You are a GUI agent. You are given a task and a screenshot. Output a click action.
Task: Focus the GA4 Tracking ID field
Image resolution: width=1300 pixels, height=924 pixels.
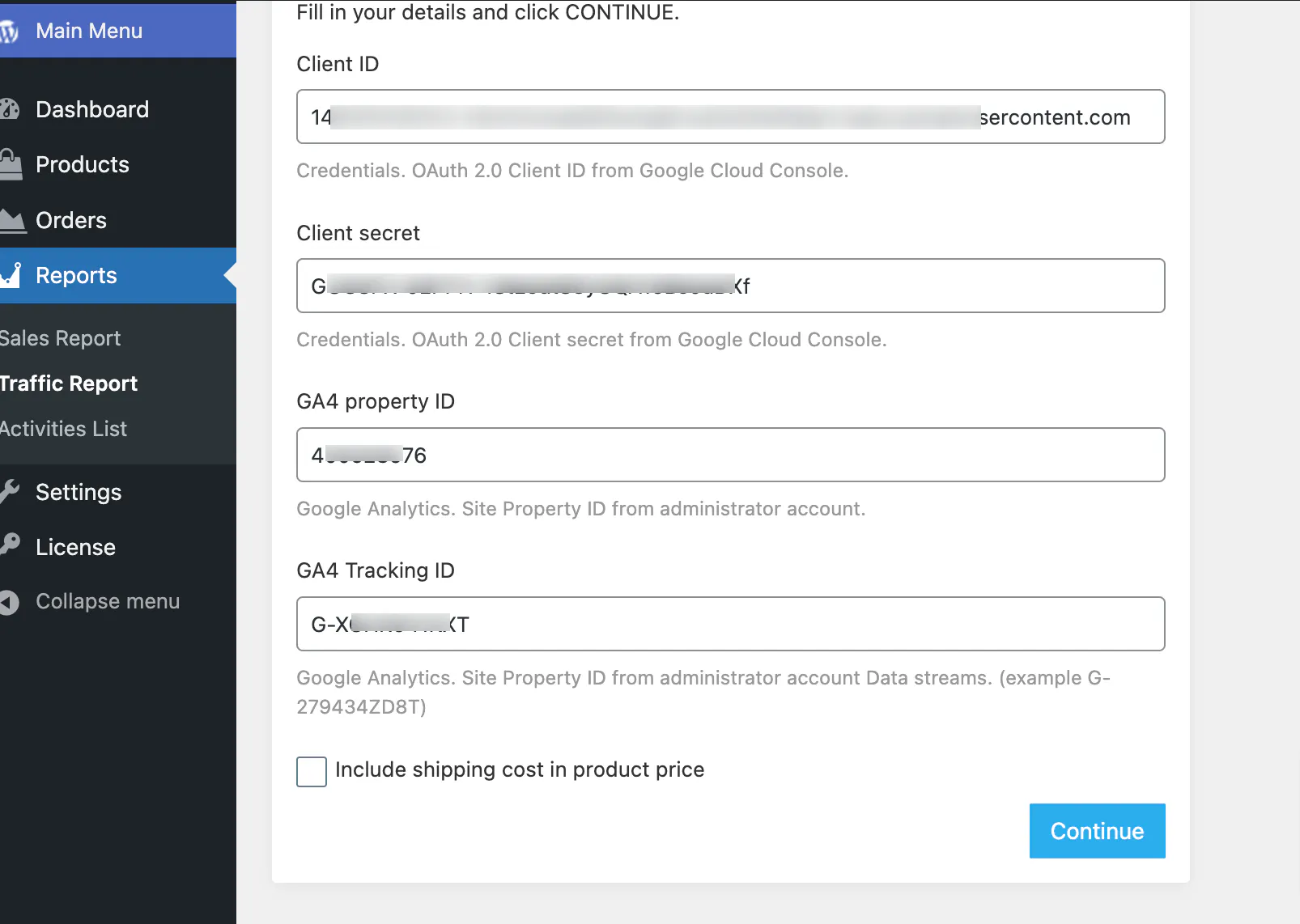[729, 624]
